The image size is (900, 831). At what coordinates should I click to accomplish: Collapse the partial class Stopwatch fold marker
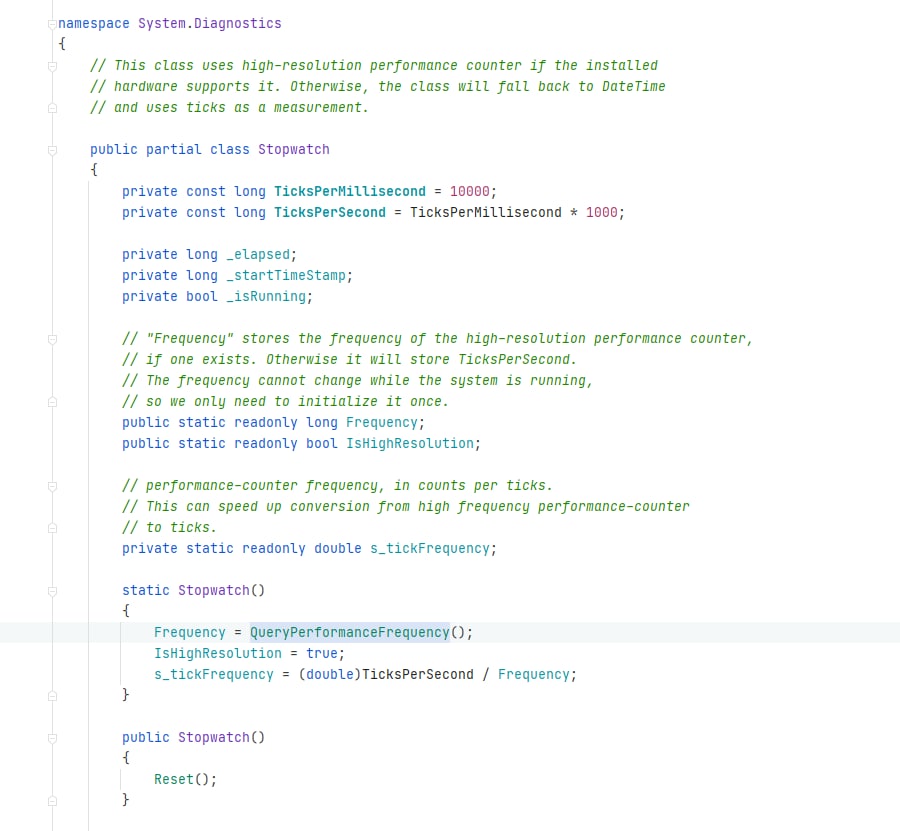point(52,150)
